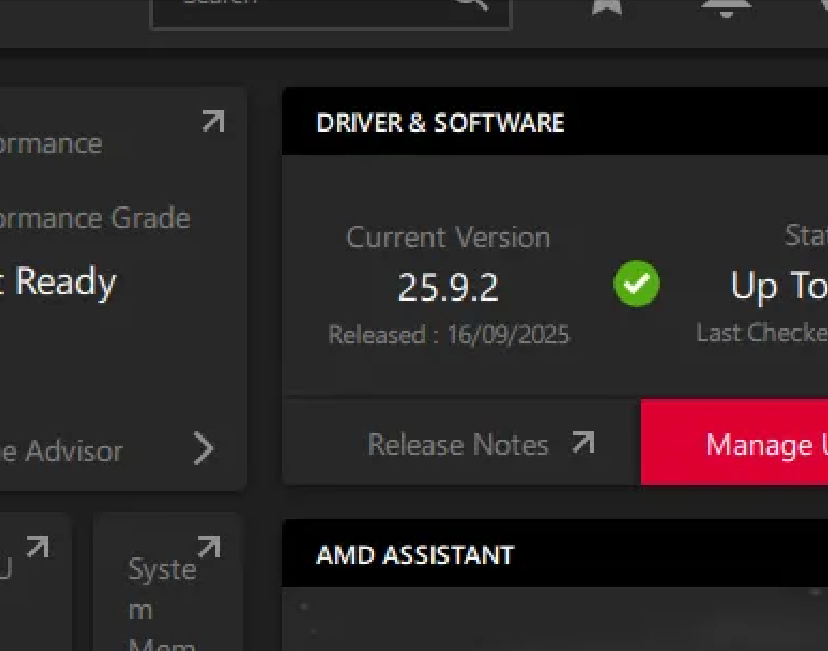Click the DRIVER & SOFTWARE header
Image resolution: width=828 pixels, height=651 pixels.
coord(440,122)
